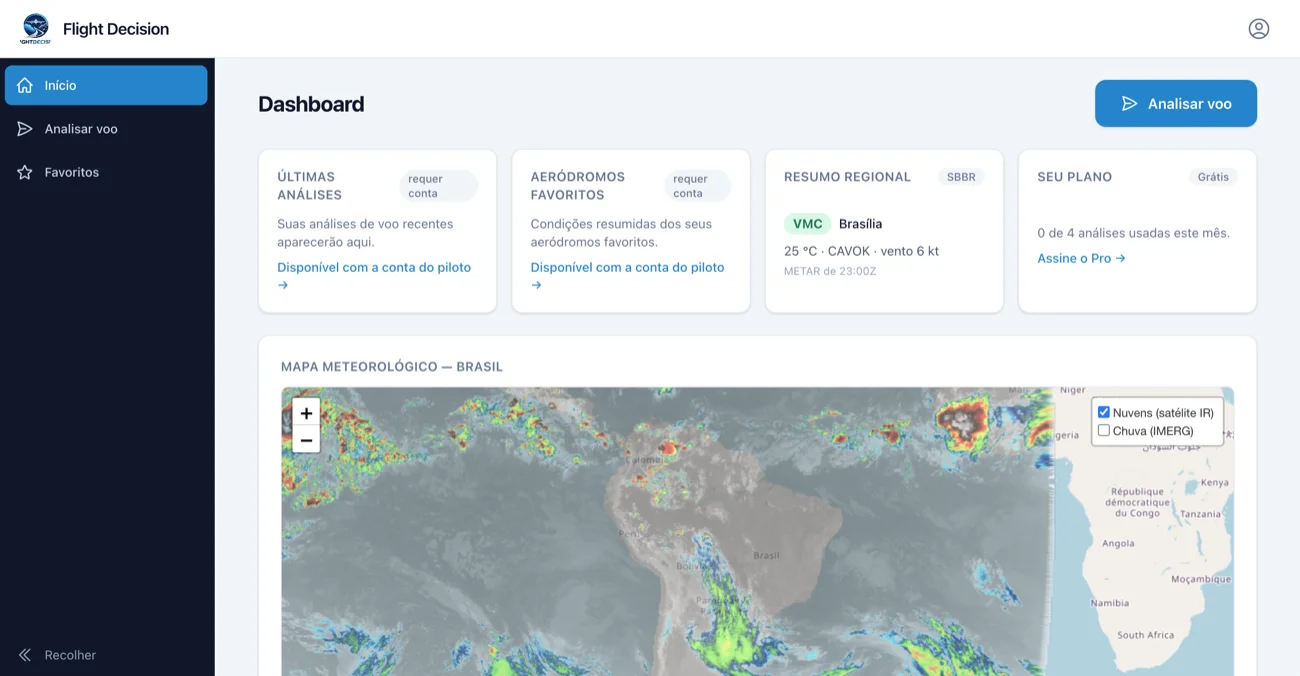Select Início in the sidebar
The width and height of the screenshot is (1300, 676).
[x=106, y=85]
